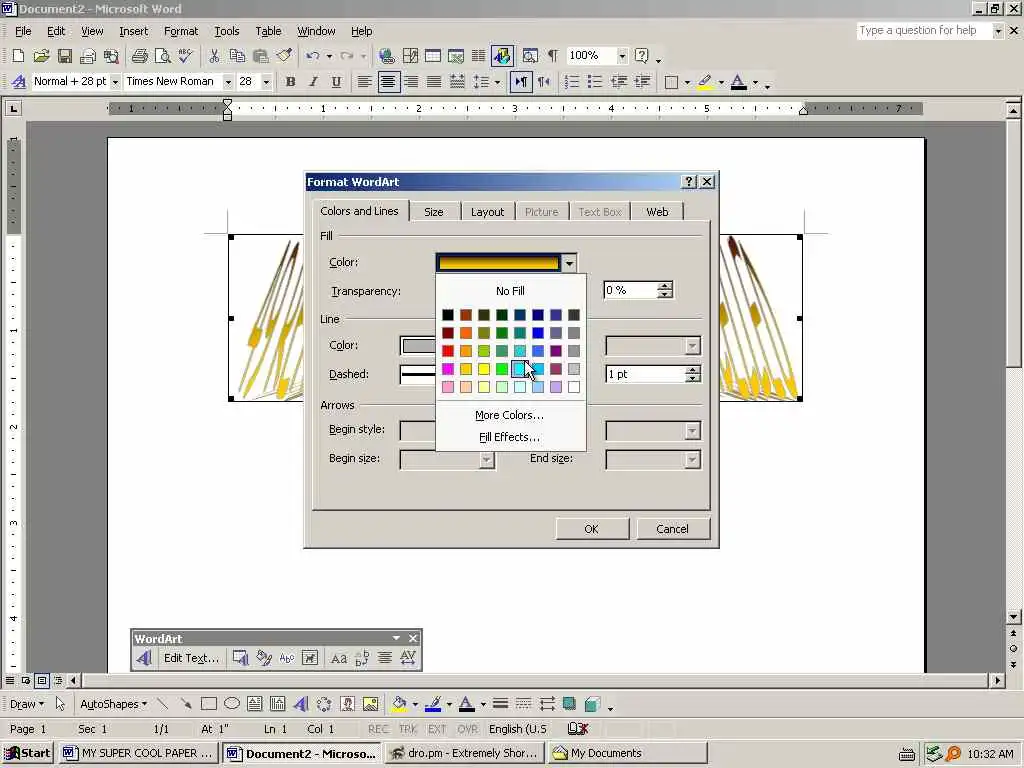The height and width of the screenshot is (768, 1024).
Task: Click Edit Text... on WordArt toolbar
Action: click(191, 658)
